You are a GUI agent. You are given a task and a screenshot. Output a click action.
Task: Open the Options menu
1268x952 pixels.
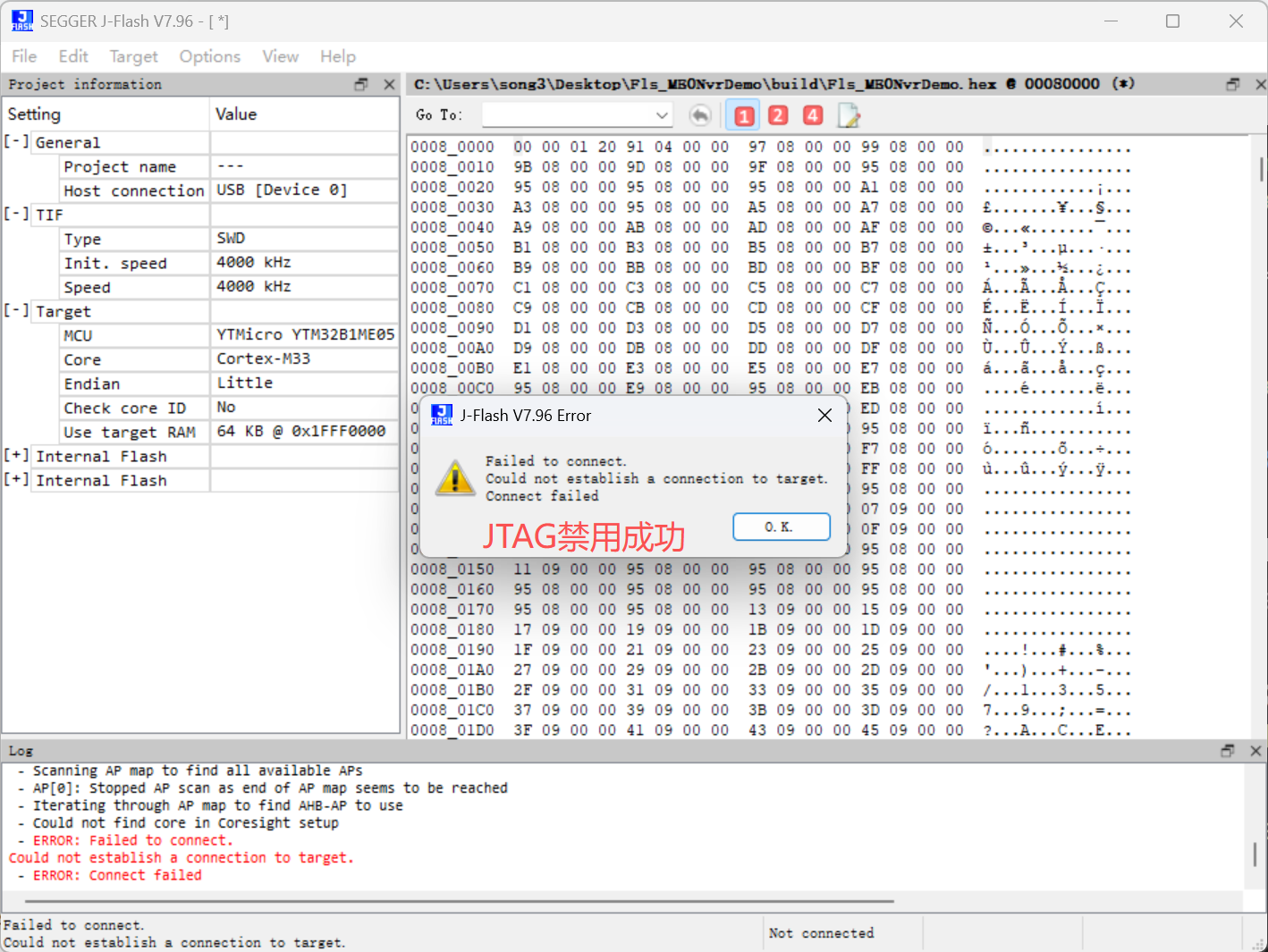pyautogui.click(x=210, y=56)
